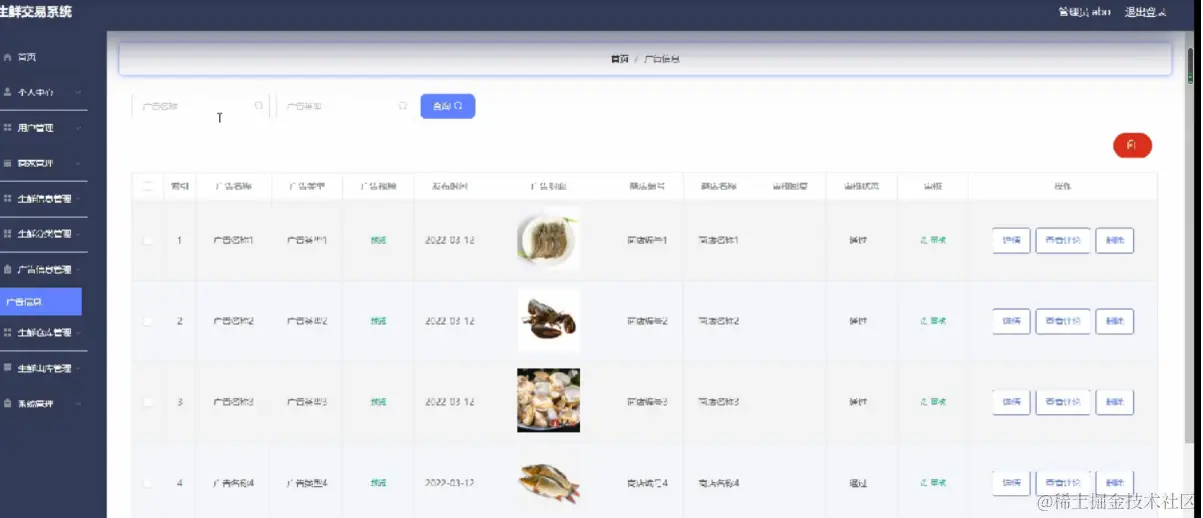
Task: Focus the 广告名称 search input
Action: [x=200, y=106]
